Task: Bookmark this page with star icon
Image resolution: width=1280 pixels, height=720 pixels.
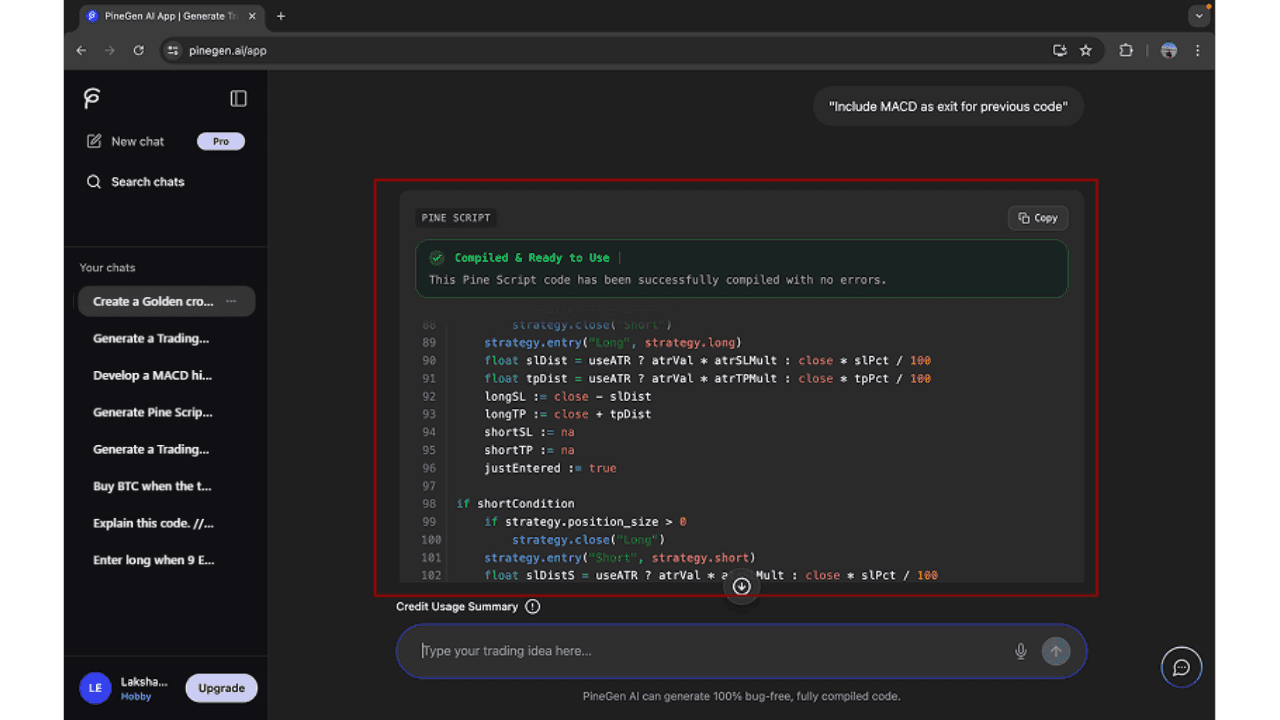Action: click(1086, 50)
